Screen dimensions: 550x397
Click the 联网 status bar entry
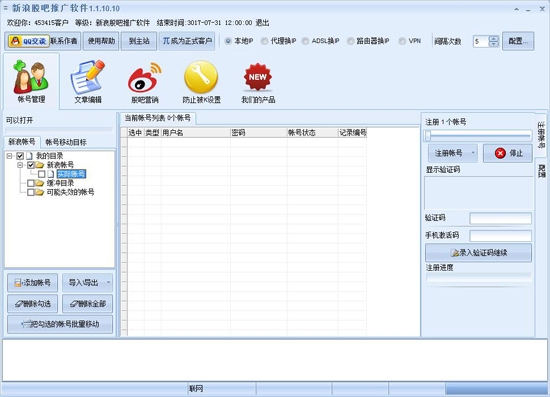(196, 389)
